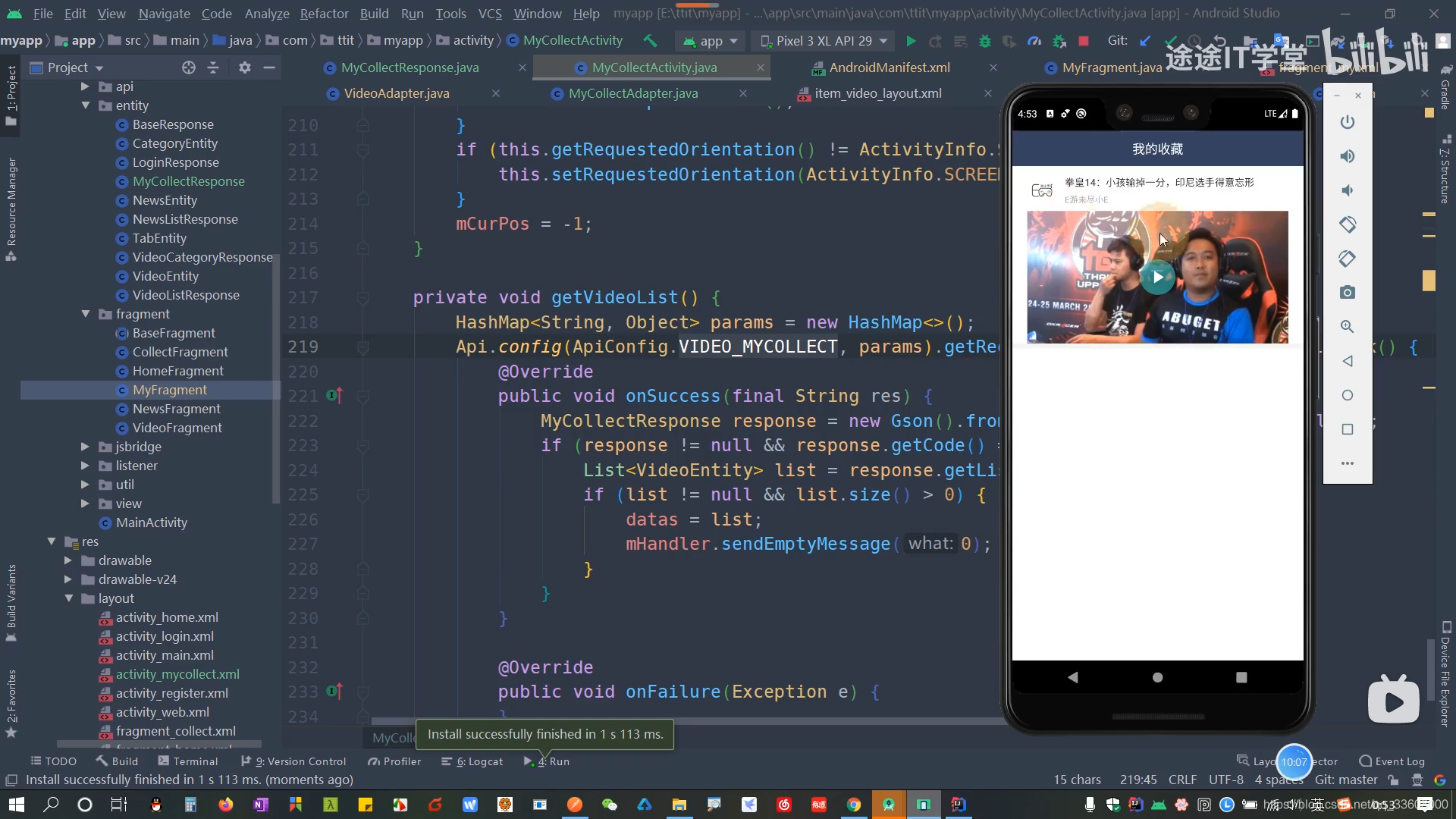Image resolution: width=1456 pixels, height=819 pixels.
Task: Click the Make Project hammer icon
Action: (x=650, y=41)
